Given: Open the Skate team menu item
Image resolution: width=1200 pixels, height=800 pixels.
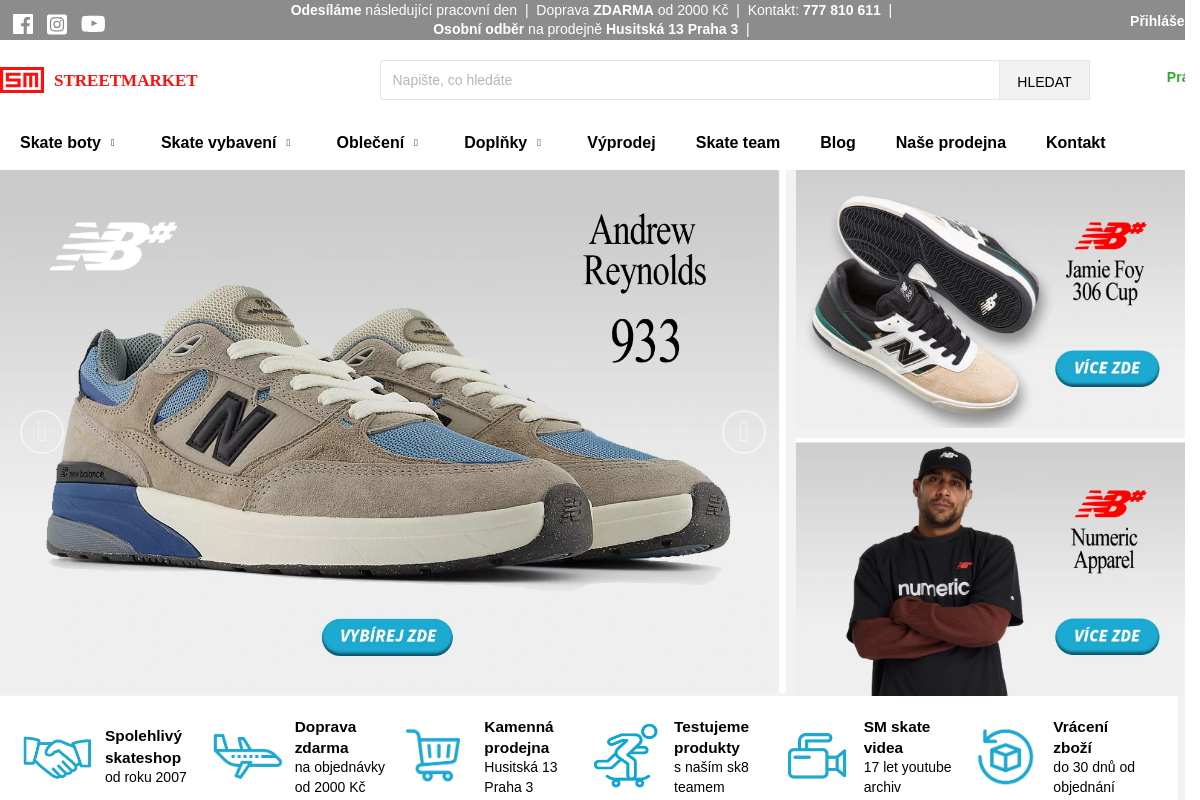Looking at the screenshot, I should 738,142.
